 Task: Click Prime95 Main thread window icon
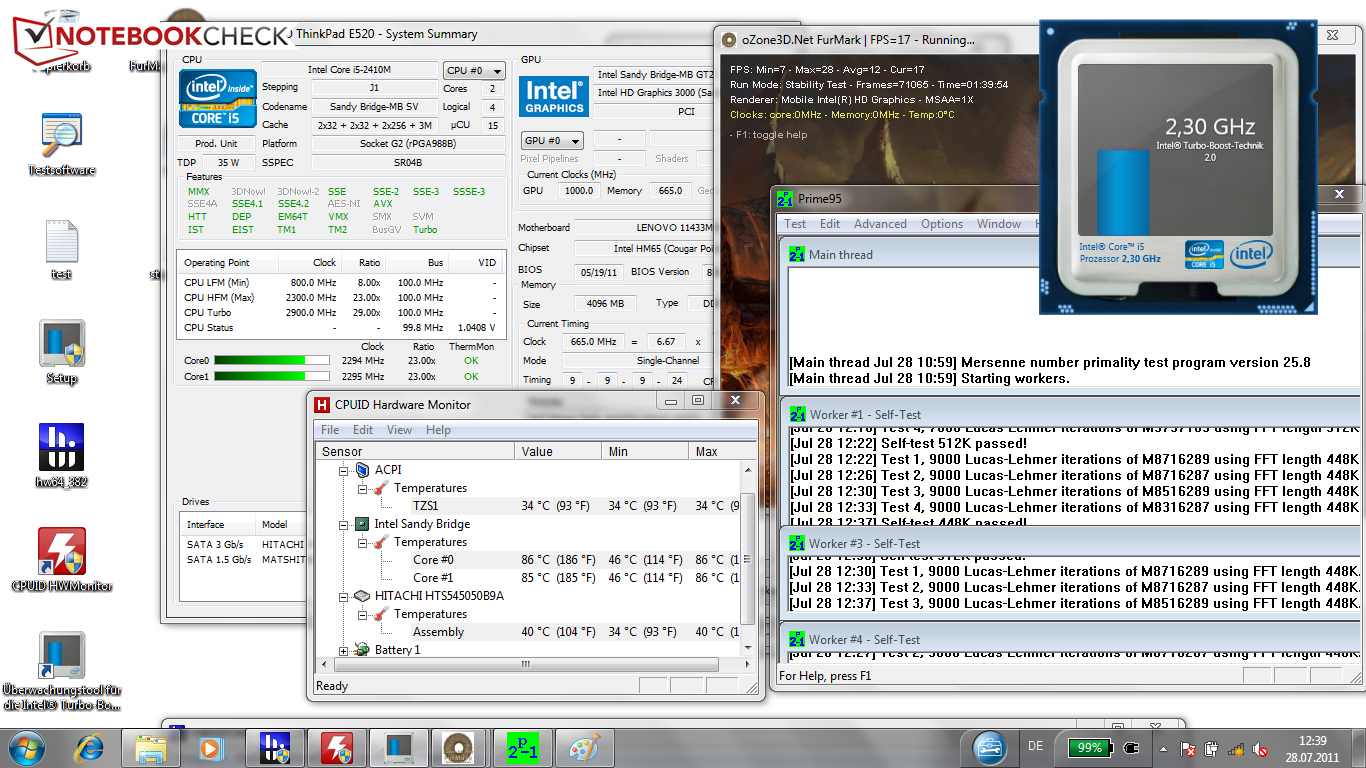point(797,255)
